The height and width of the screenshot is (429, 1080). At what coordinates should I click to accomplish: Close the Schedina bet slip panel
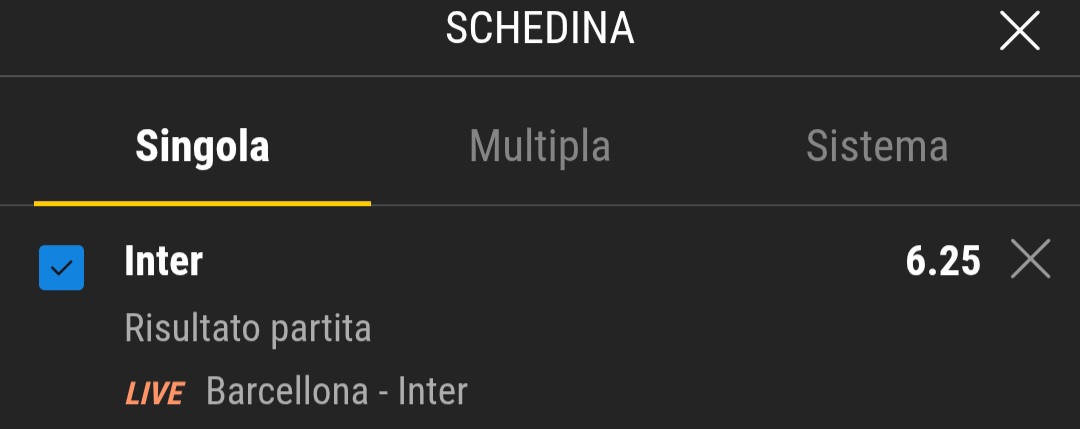tap(1020, 33)
